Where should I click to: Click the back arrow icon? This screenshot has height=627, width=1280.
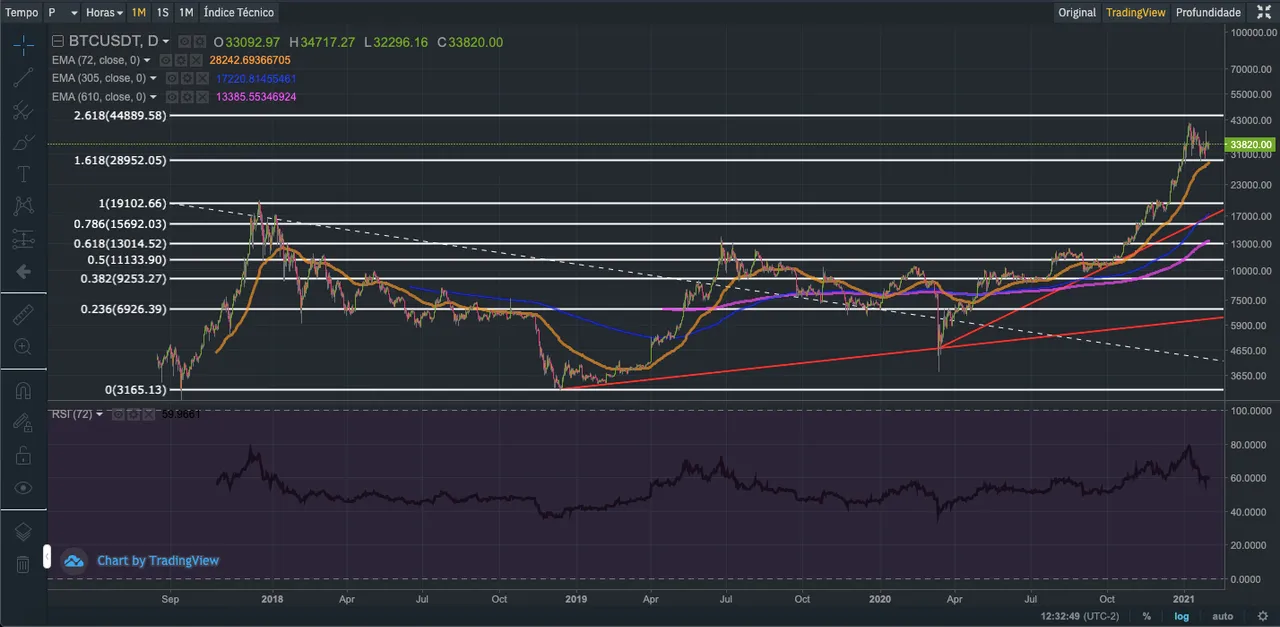pos(23,271)
